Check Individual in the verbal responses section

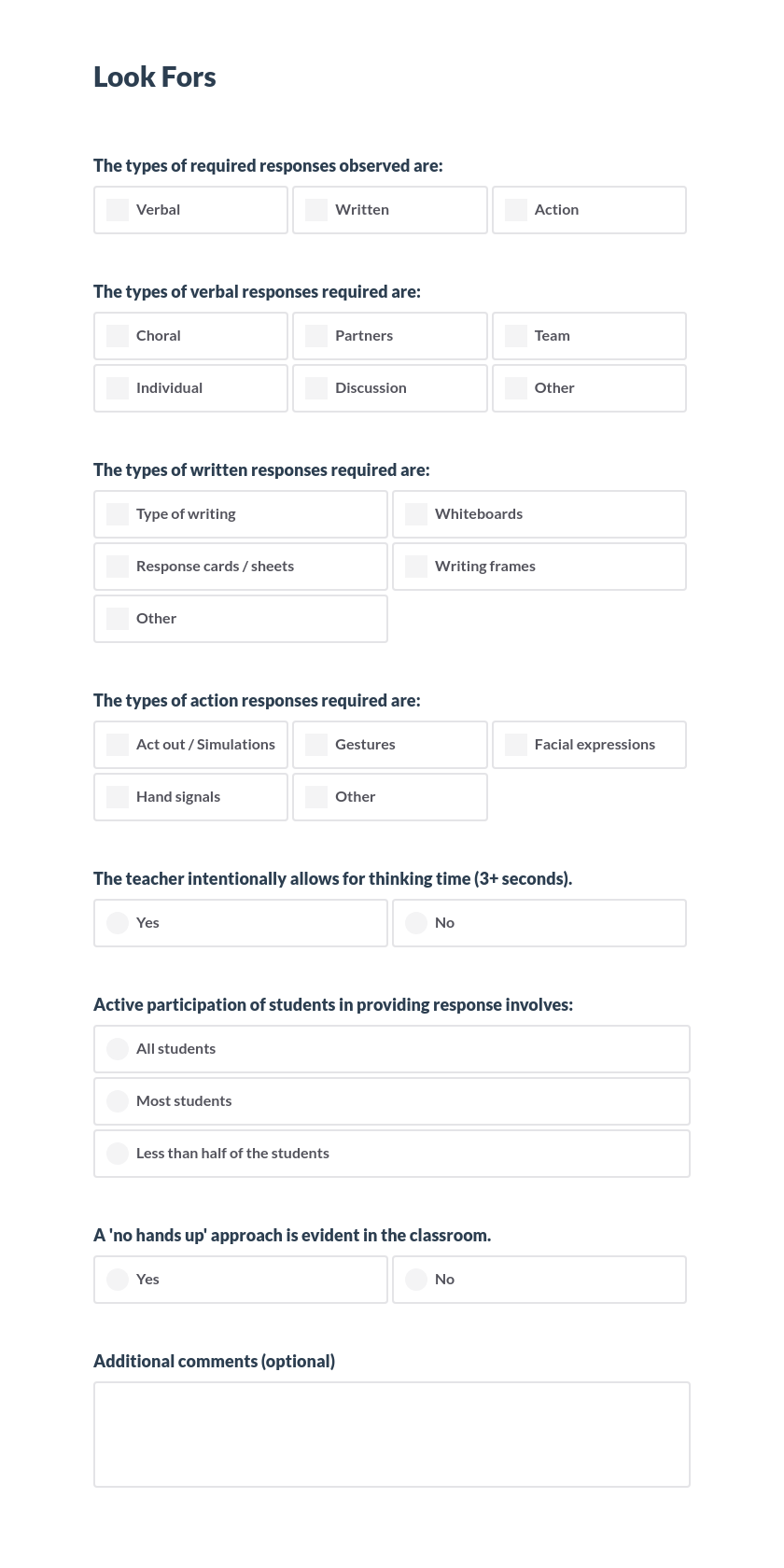coord(117,388)
